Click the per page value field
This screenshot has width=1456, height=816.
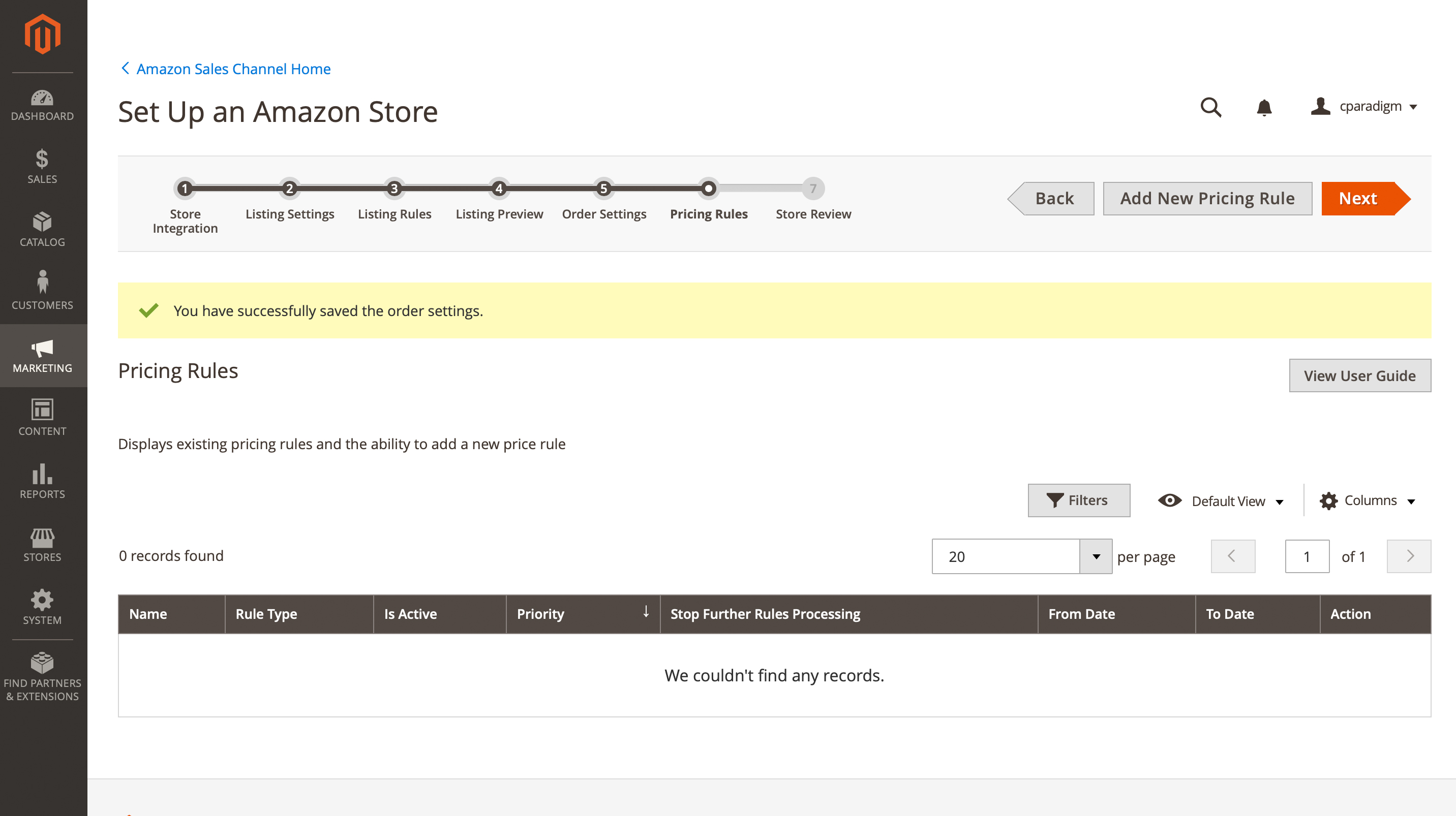coord(1006,556)
